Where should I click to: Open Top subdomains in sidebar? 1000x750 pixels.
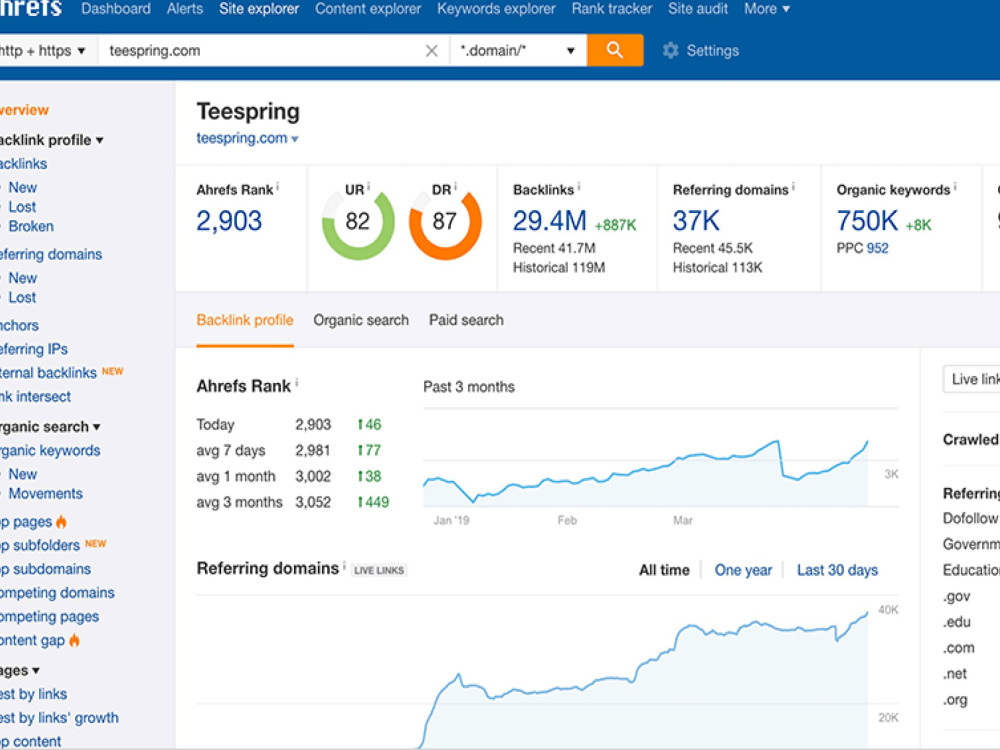click(45, 569)
